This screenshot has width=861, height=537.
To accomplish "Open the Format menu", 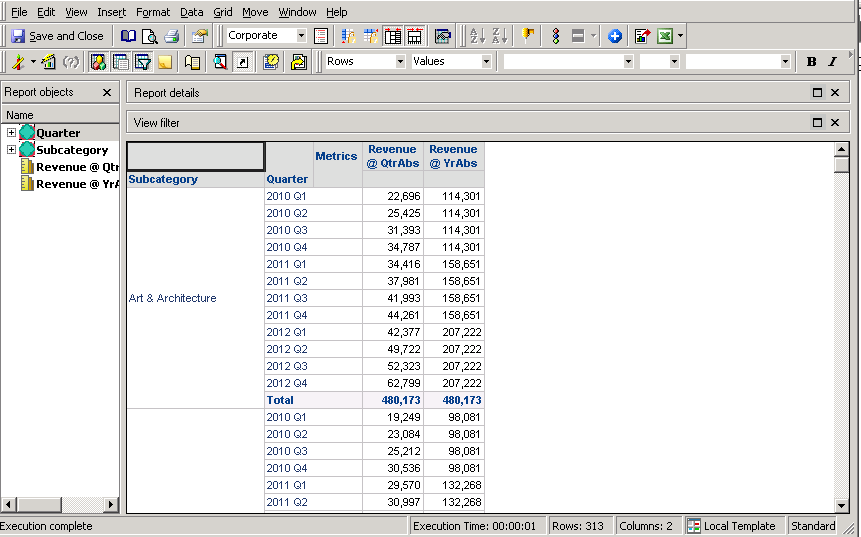I will pos(153,12).
